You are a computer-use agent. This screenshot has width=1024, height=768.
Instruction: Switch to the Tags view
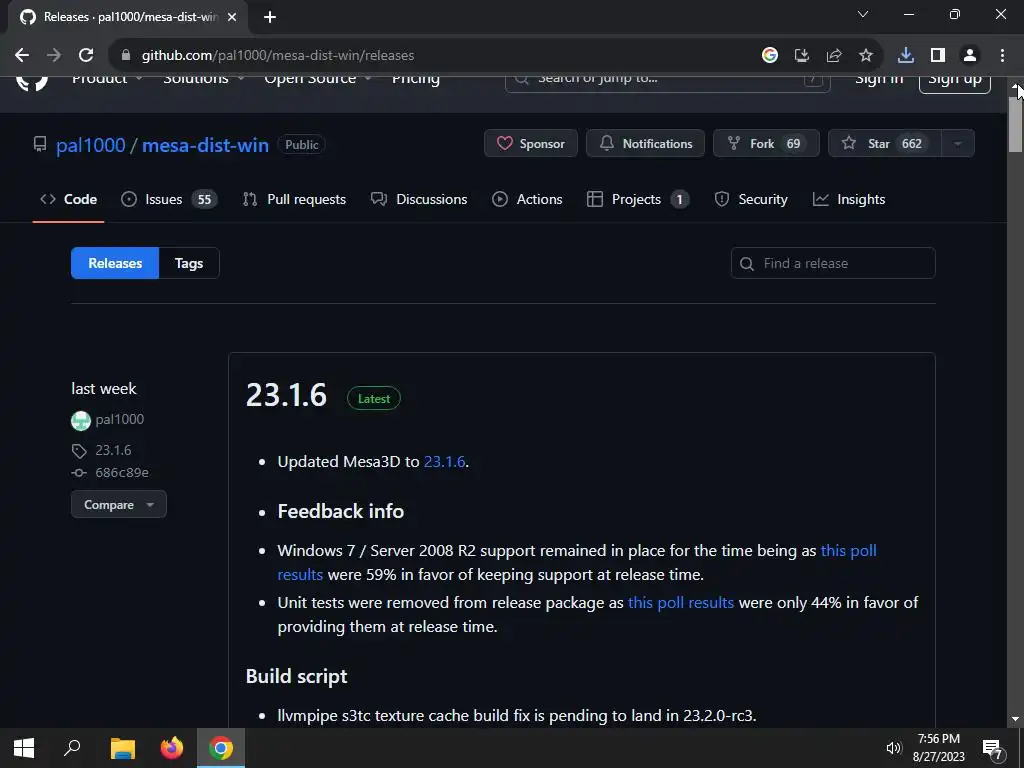pyautogui.click(x=189, y=263)
